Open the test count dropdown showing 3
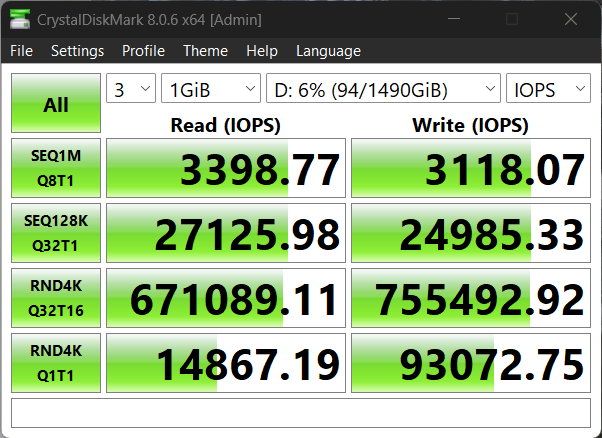Image resolution: width=602 pixels, height=438 pixels. (x=131, y=89)
